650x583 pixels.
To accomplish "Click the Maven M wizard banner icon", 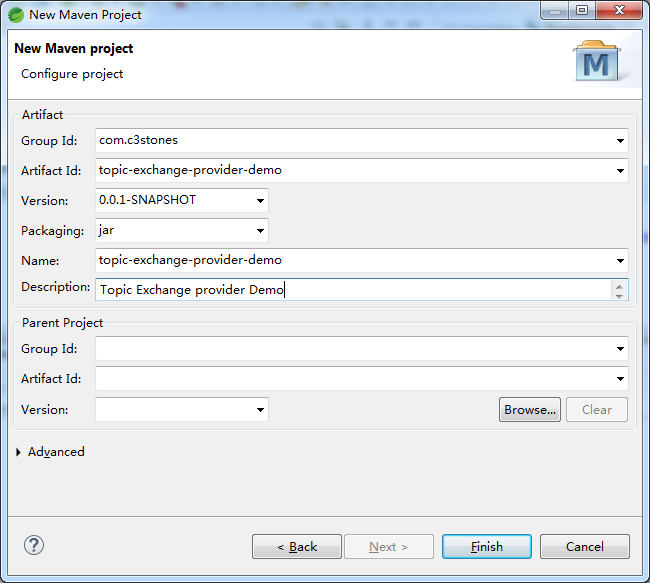I will pos(596,61).
